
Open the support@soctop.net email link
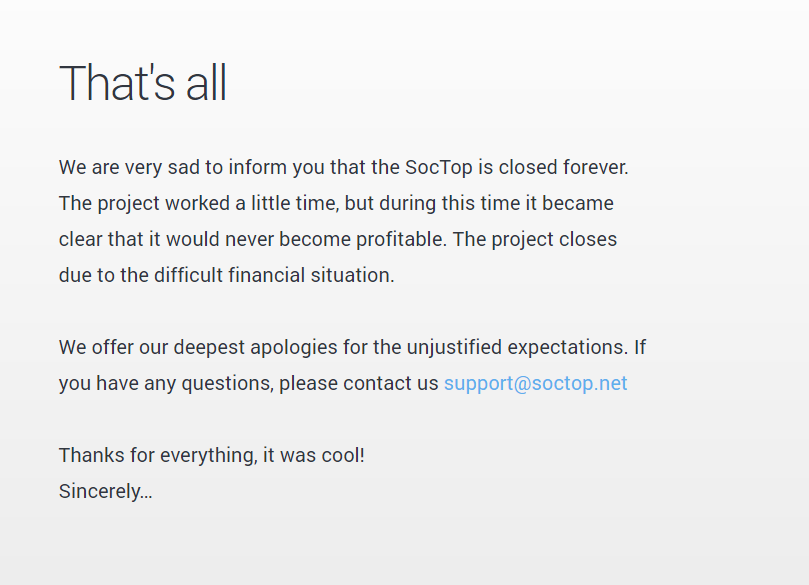tap(536, 383)
